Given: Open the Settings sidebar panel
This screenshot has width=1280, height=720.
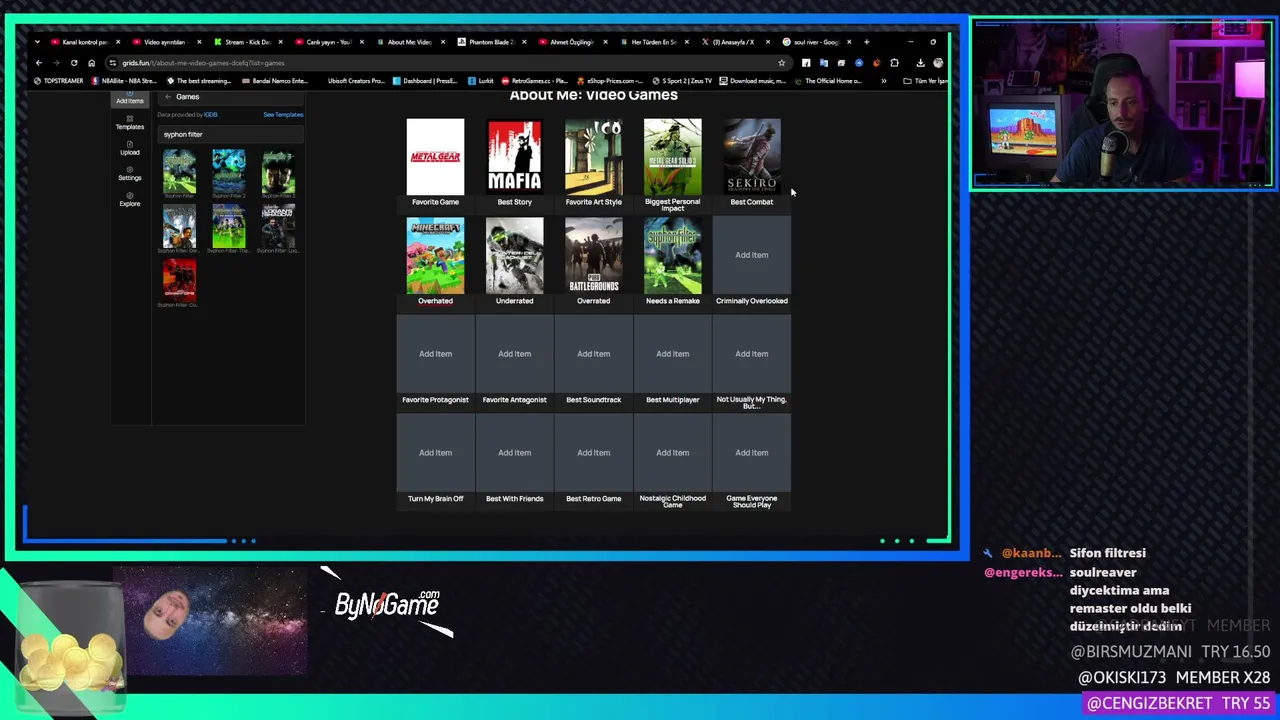Looking at the screenshot, I should tap(129, 174).
